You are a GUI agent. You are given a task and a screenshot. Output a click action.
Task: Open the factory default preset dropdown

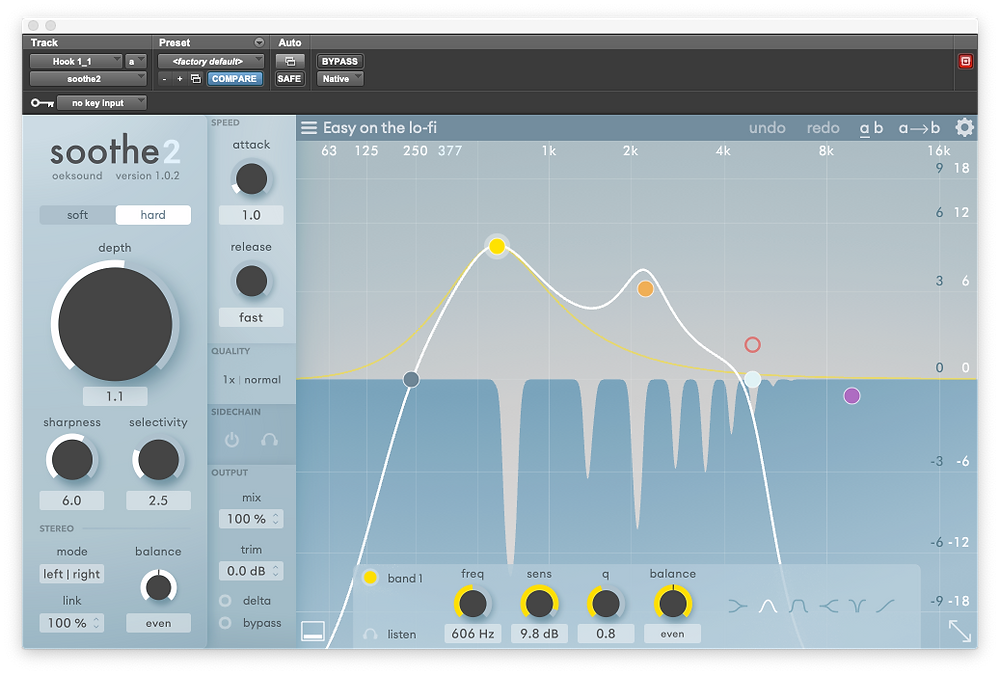point(210,61)
